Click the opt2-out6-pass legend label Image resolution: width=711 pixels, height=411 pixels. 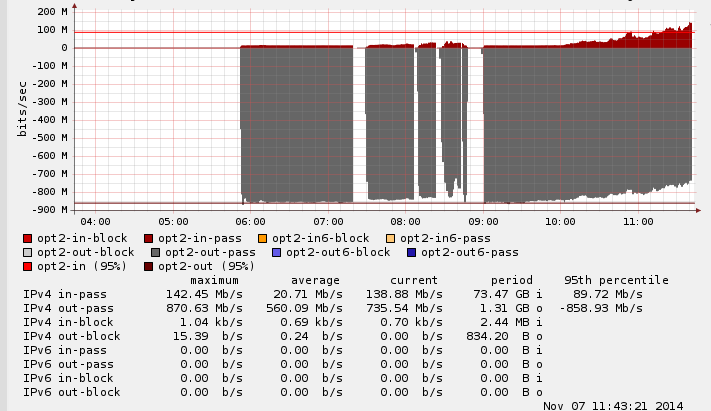tap(470, 253)
